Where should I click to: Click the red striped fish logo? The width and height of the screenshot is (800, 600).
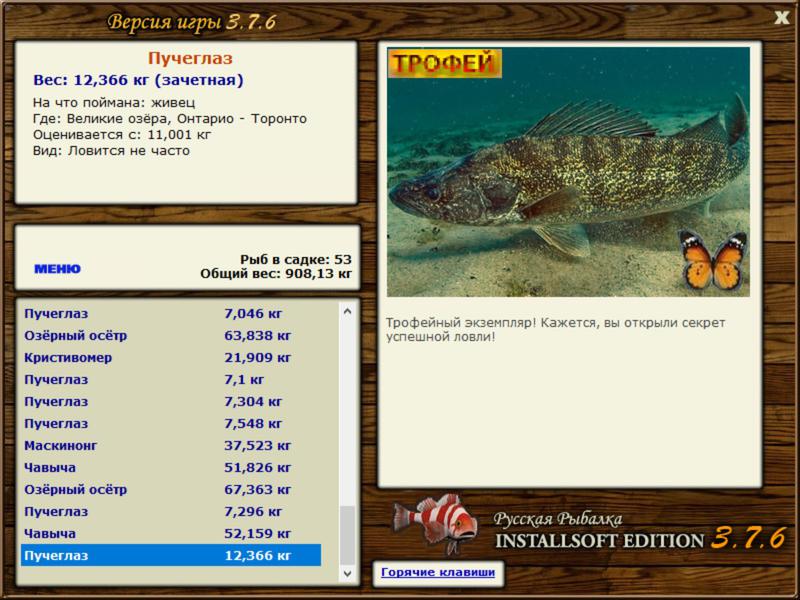[435, 523]
